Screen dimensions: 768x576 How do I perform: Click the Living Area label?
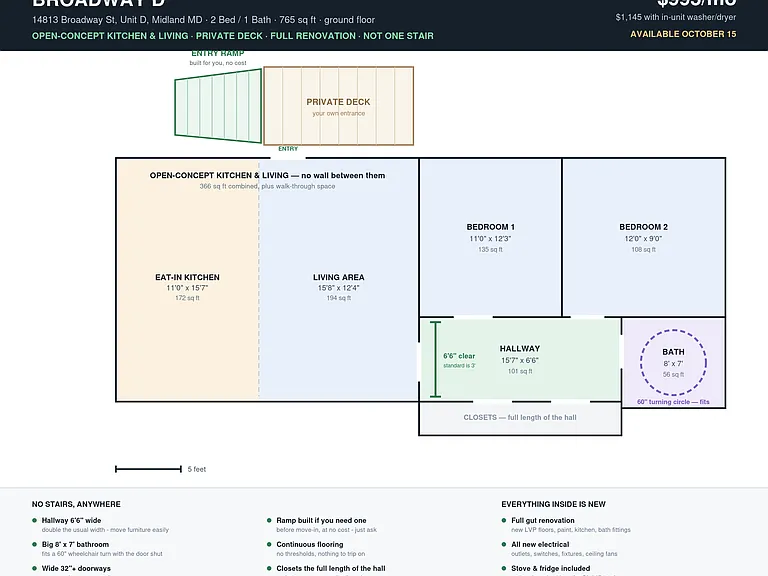[338, 277]
